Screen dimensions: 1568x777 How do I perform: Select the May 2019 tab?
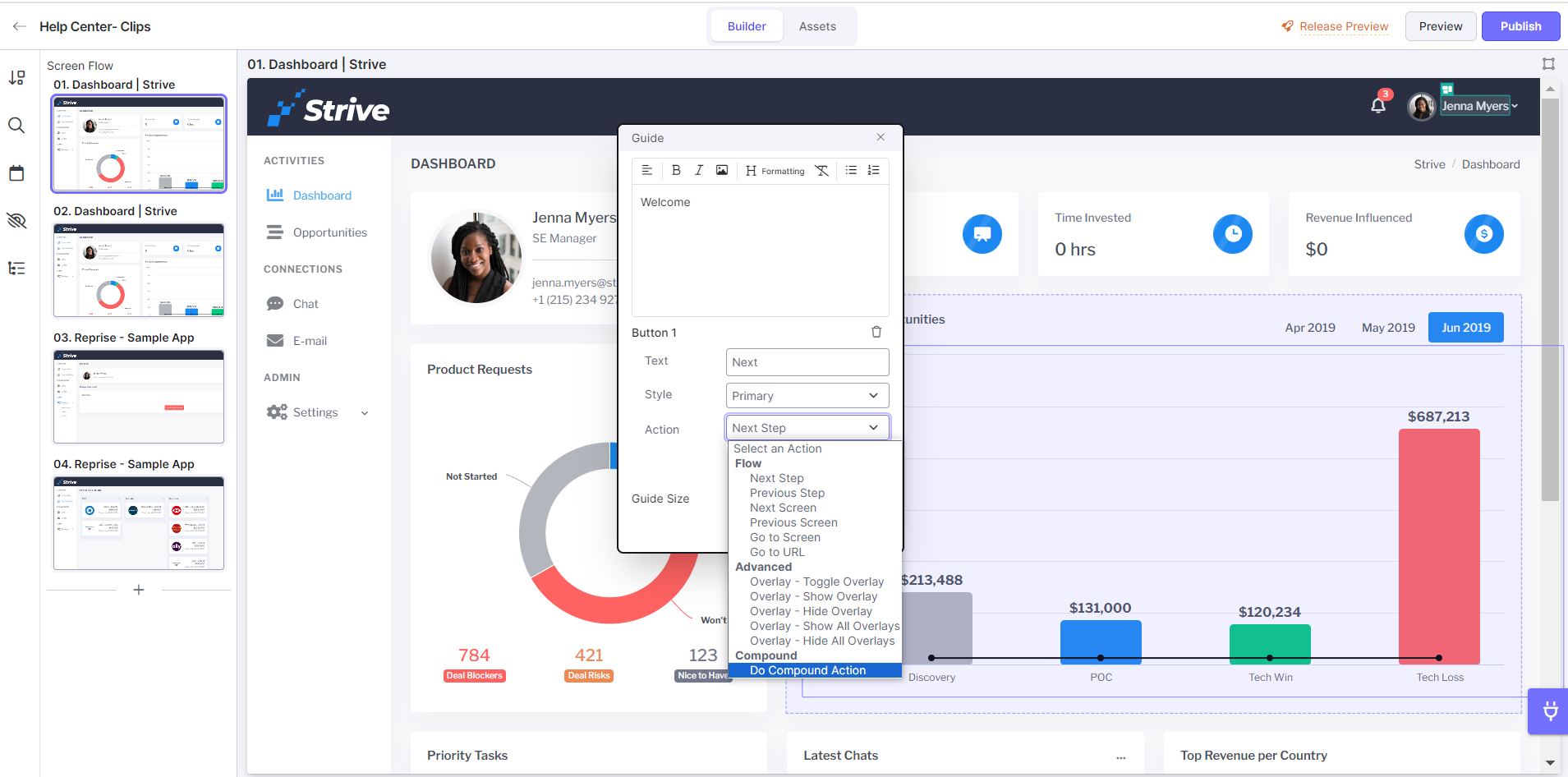(x=1388, y=327)
